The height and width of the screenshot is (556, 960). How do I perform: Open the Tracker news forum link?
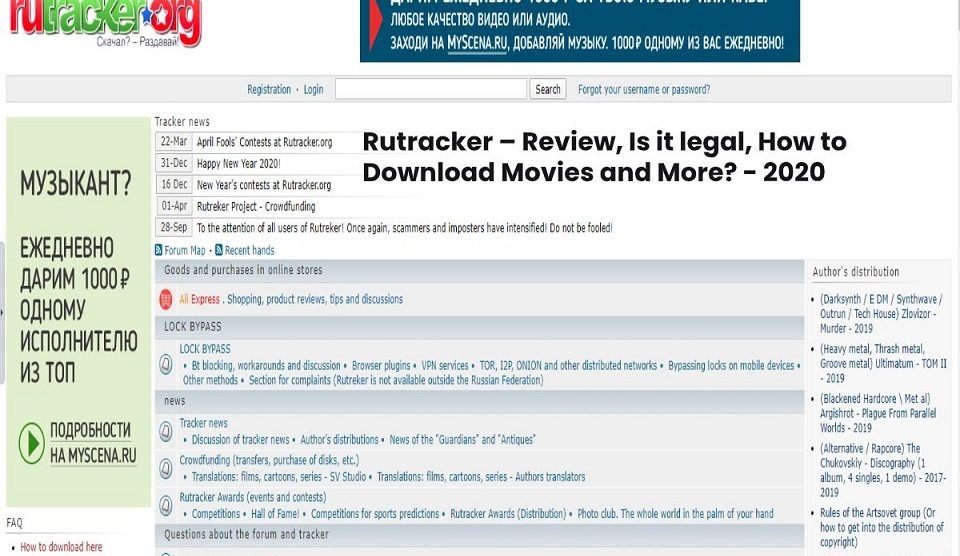[x=203, y=423]
